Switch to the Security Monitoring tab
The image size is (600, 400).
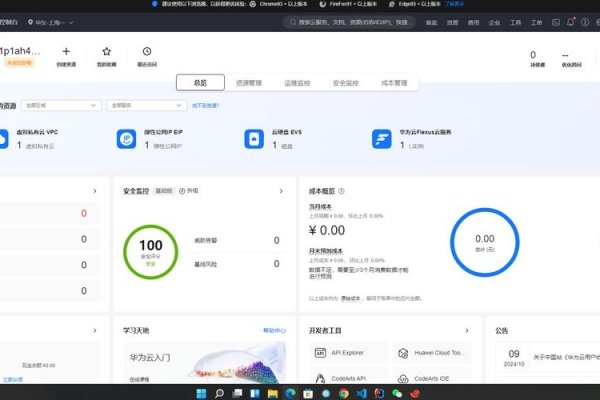pyautogui.click(x=346, y=83)
